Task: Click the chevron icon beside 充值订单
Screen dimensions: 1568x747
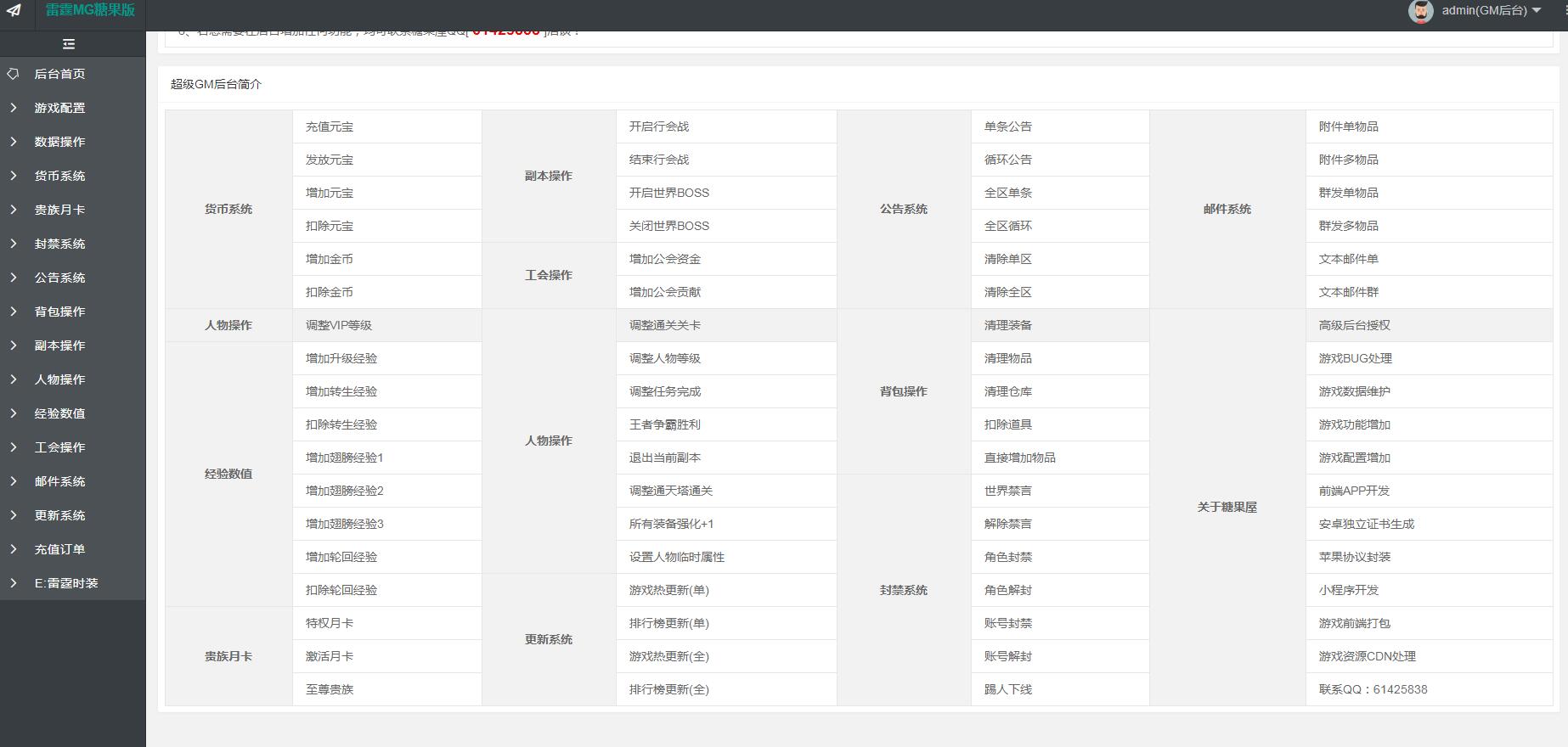Action: pos(13,549)
